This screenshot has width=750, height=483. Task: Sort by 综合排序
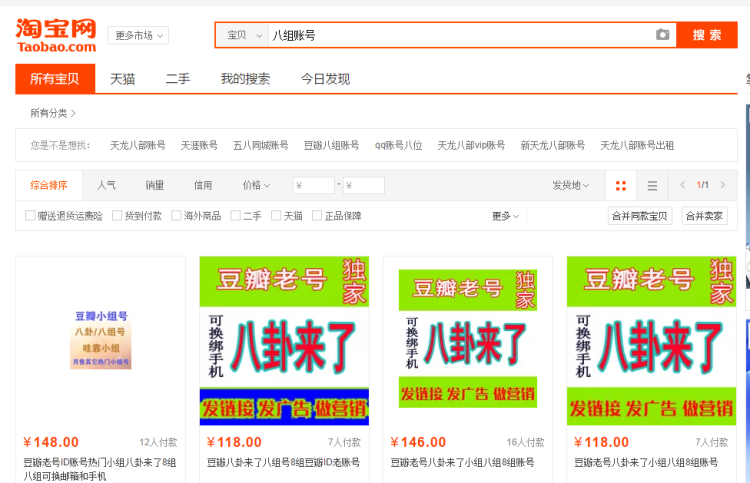click(x=49, y=185)
